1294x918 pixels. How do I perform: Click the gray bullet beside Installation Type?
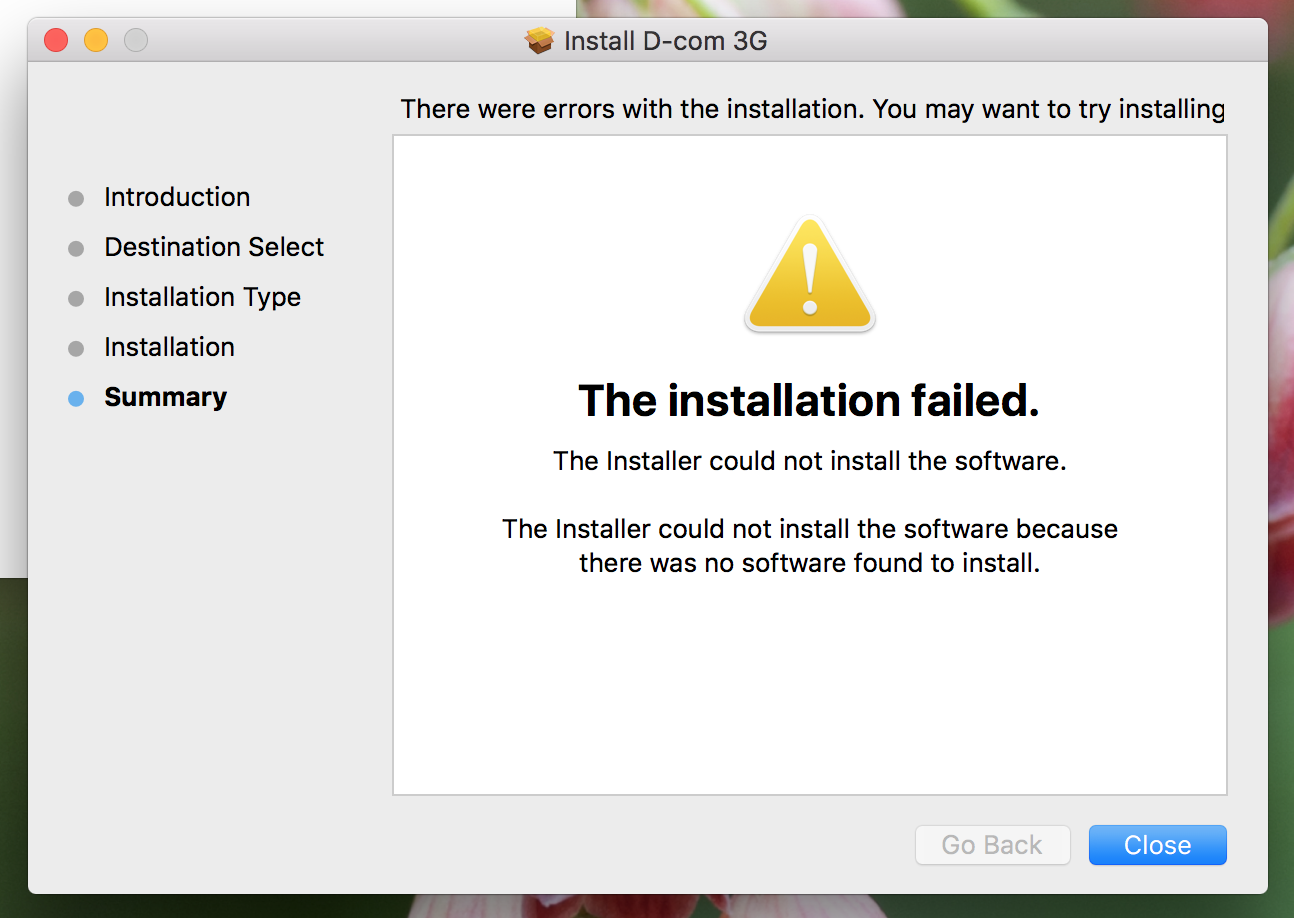pos(76,298)
